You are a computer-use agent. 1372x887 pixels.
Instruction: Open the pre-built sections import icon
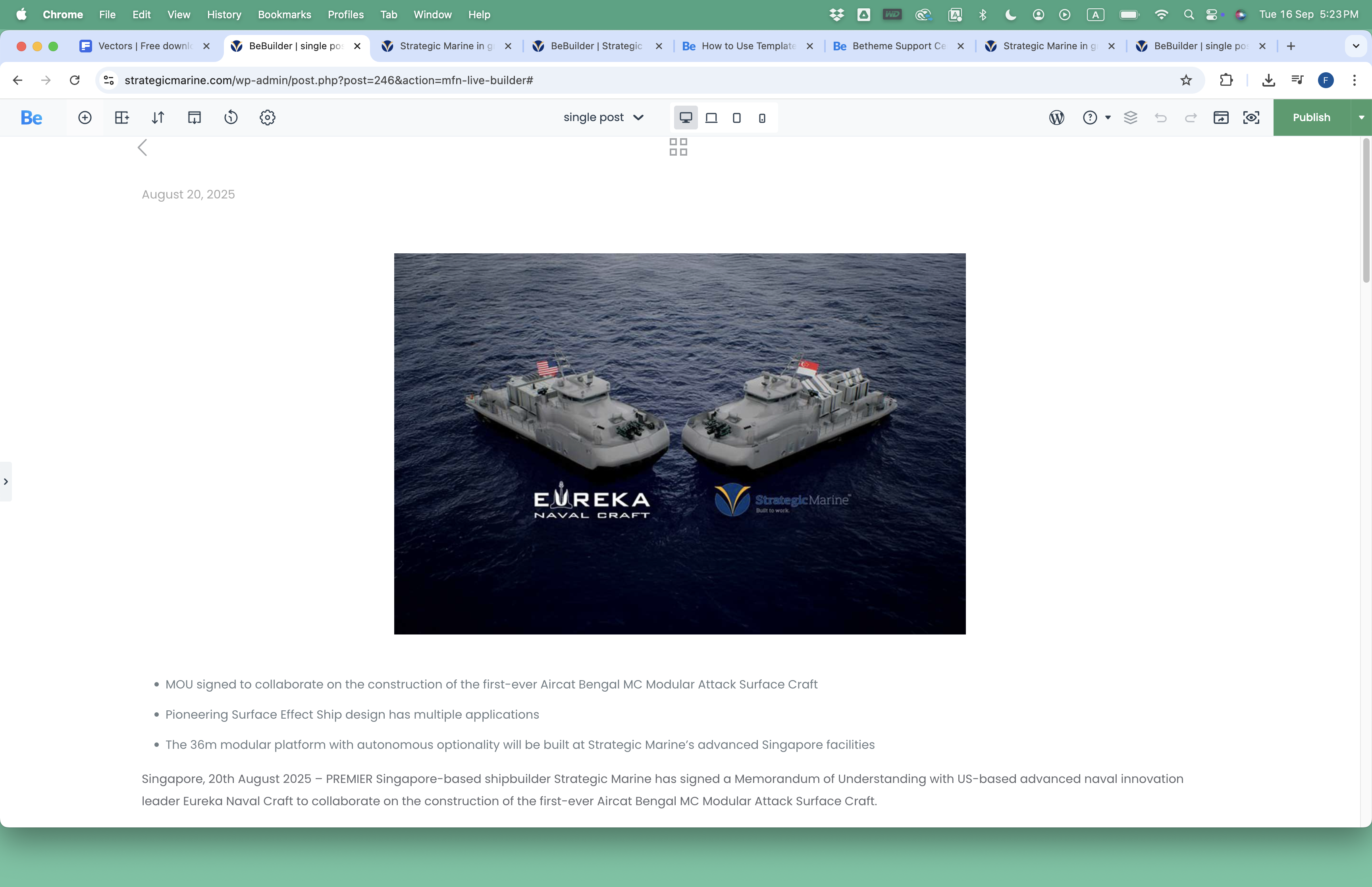pyautogui.click(x=195, y=118)
